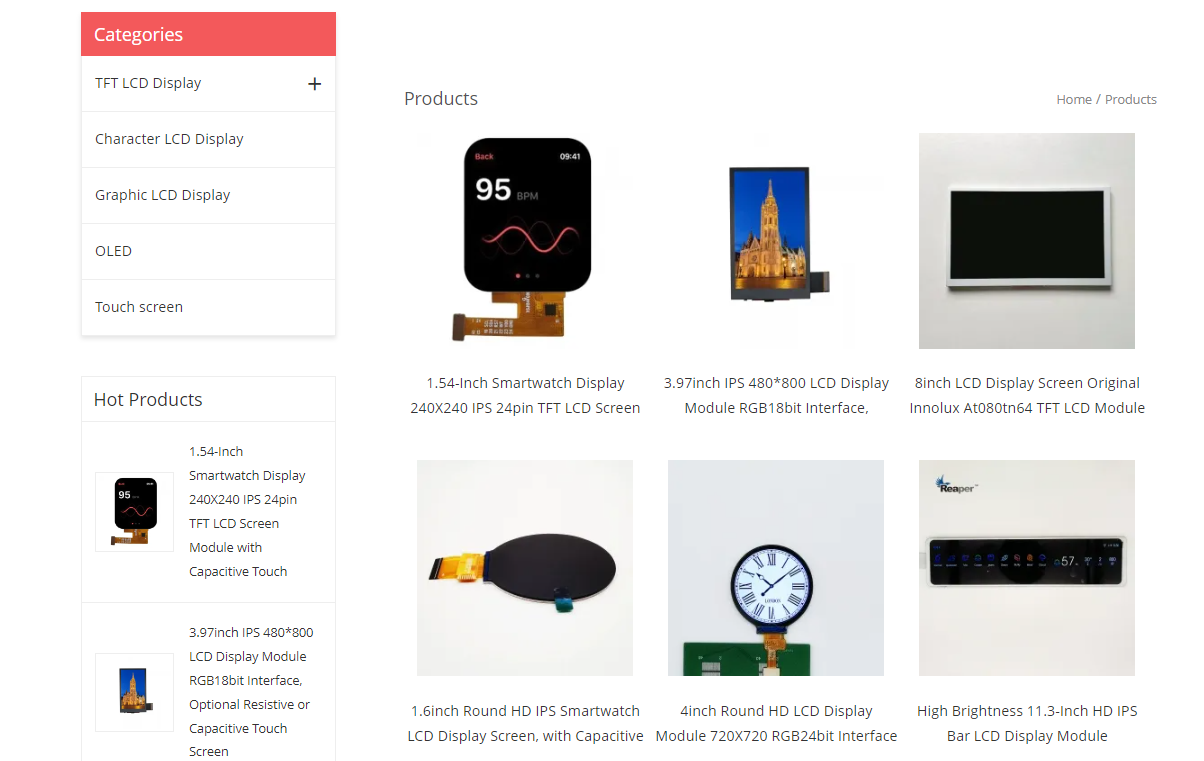Open the hot product 3.97inch IPS text link
Image resolution: width=1204 pixels, height=761 pixels.
251,692
